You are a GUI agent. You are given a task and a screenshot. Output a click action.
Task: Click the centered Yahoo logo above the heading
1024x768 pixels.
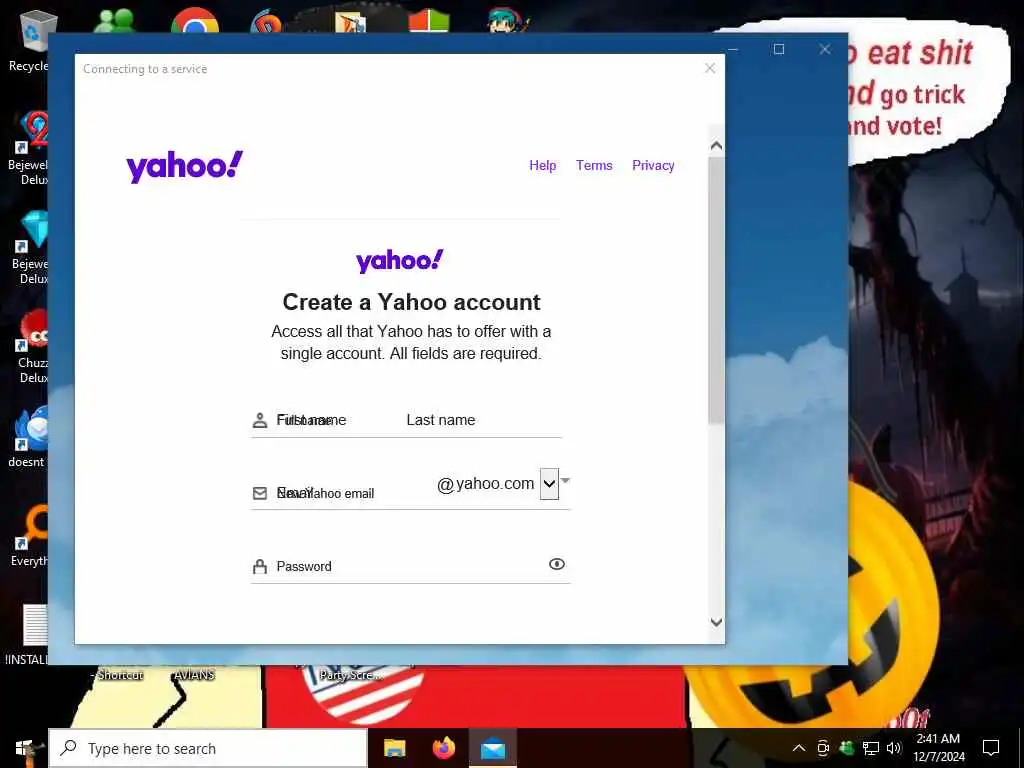coord(400,261)
